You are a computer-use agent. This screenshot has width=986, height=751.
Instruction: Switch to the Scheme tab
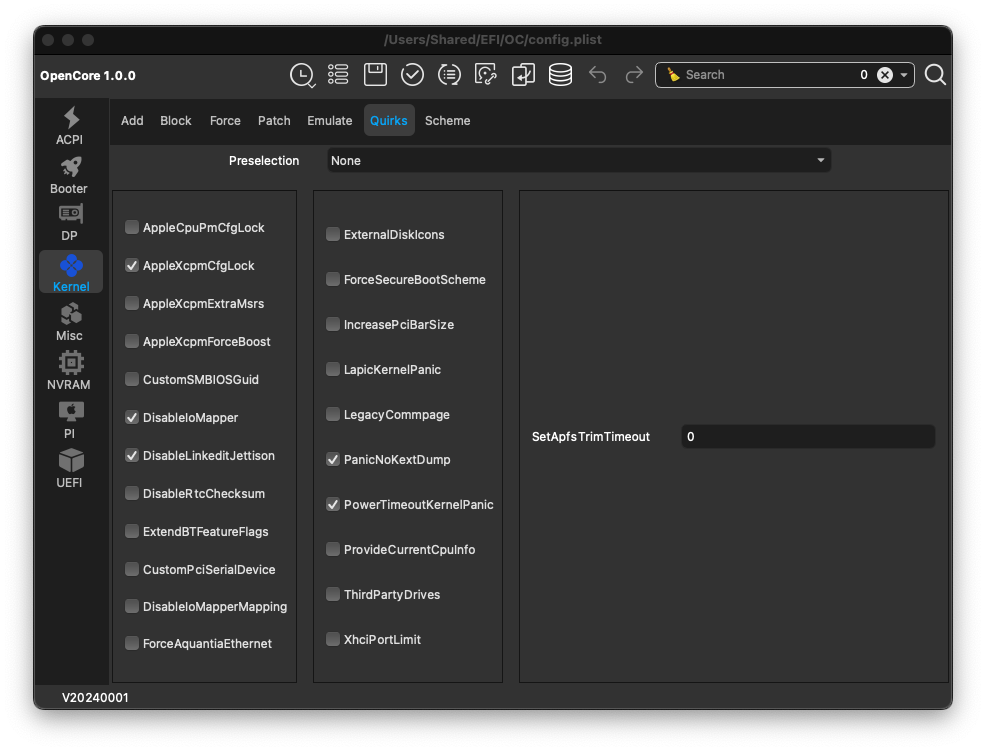447,120
